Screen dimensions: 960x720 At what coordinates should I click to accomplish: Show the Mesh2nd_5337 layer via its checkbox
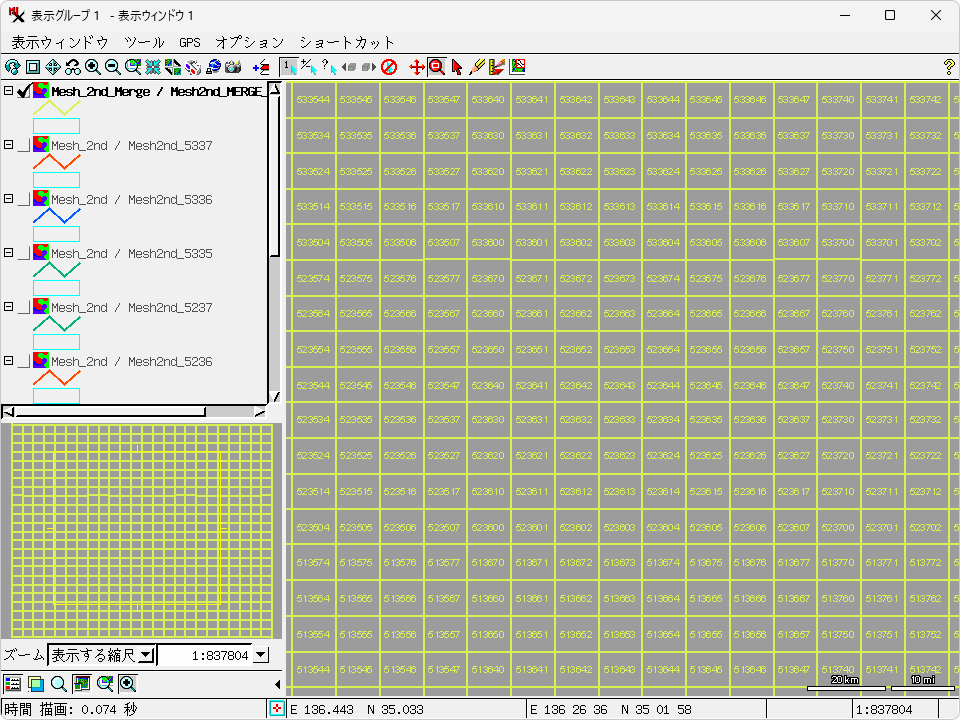click(24, 145)
